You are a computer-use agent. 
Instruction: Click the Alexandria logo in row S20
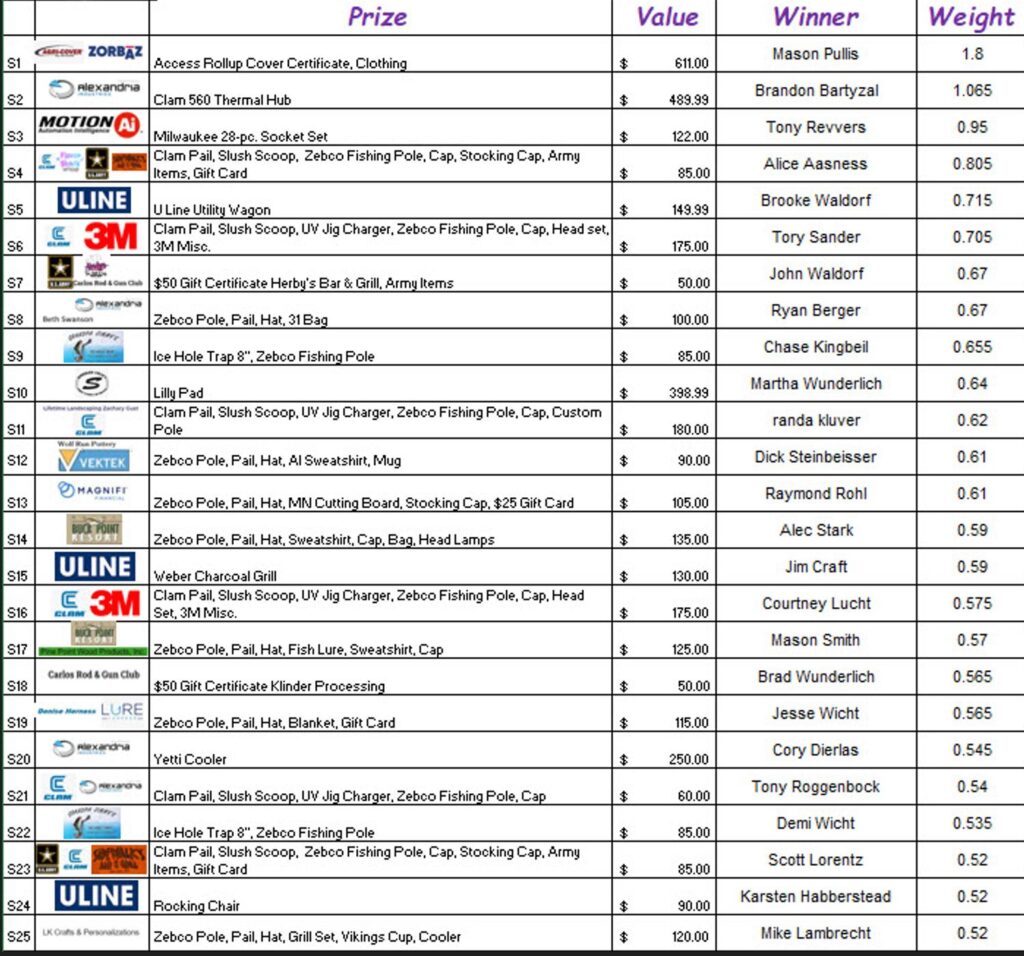click(x=91, y=748)
